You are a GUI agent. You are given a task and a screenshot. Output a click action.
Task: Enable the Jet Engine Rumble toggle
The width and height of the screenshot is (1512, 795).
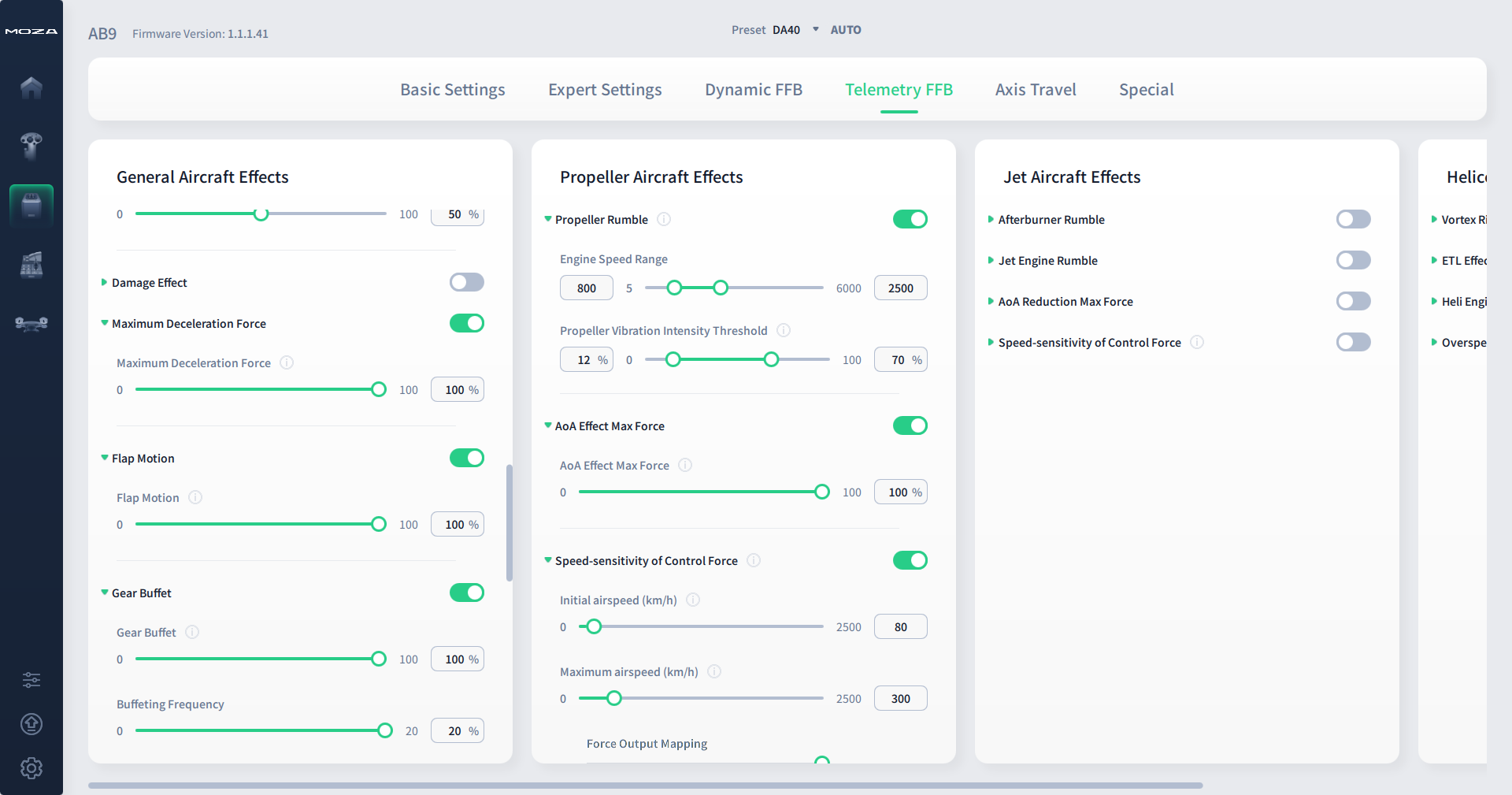[x=1354, y=260]
